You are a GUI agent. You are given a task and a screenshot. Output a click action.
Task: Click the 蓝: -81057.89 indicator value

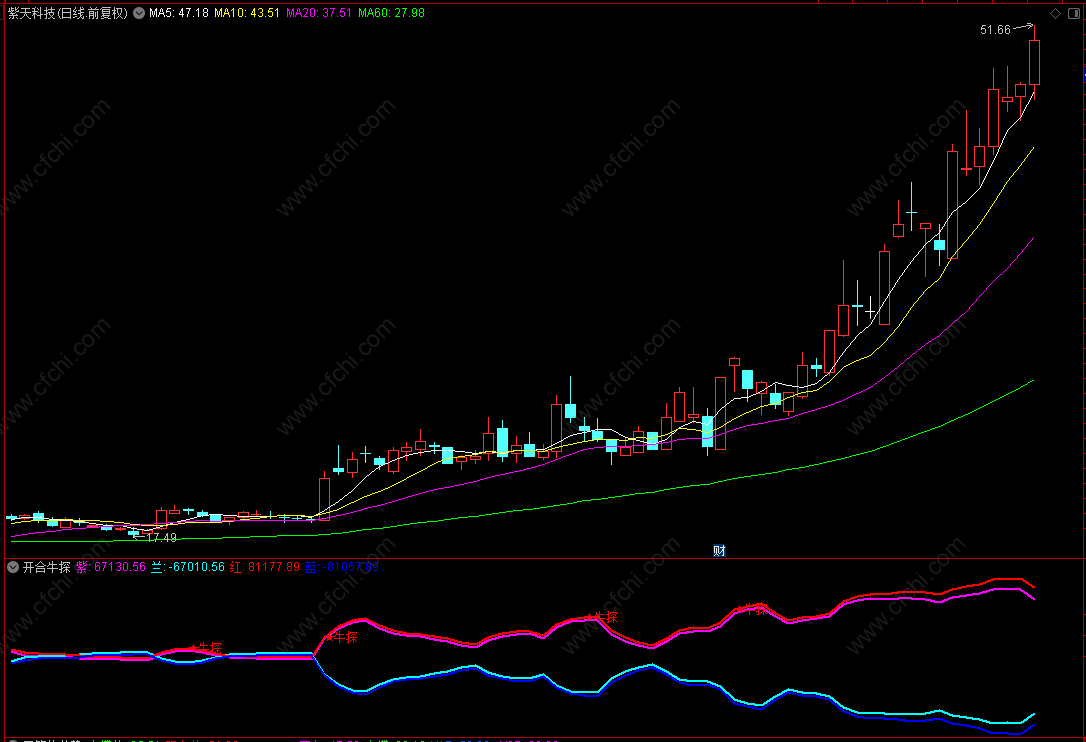click(341, 567)
